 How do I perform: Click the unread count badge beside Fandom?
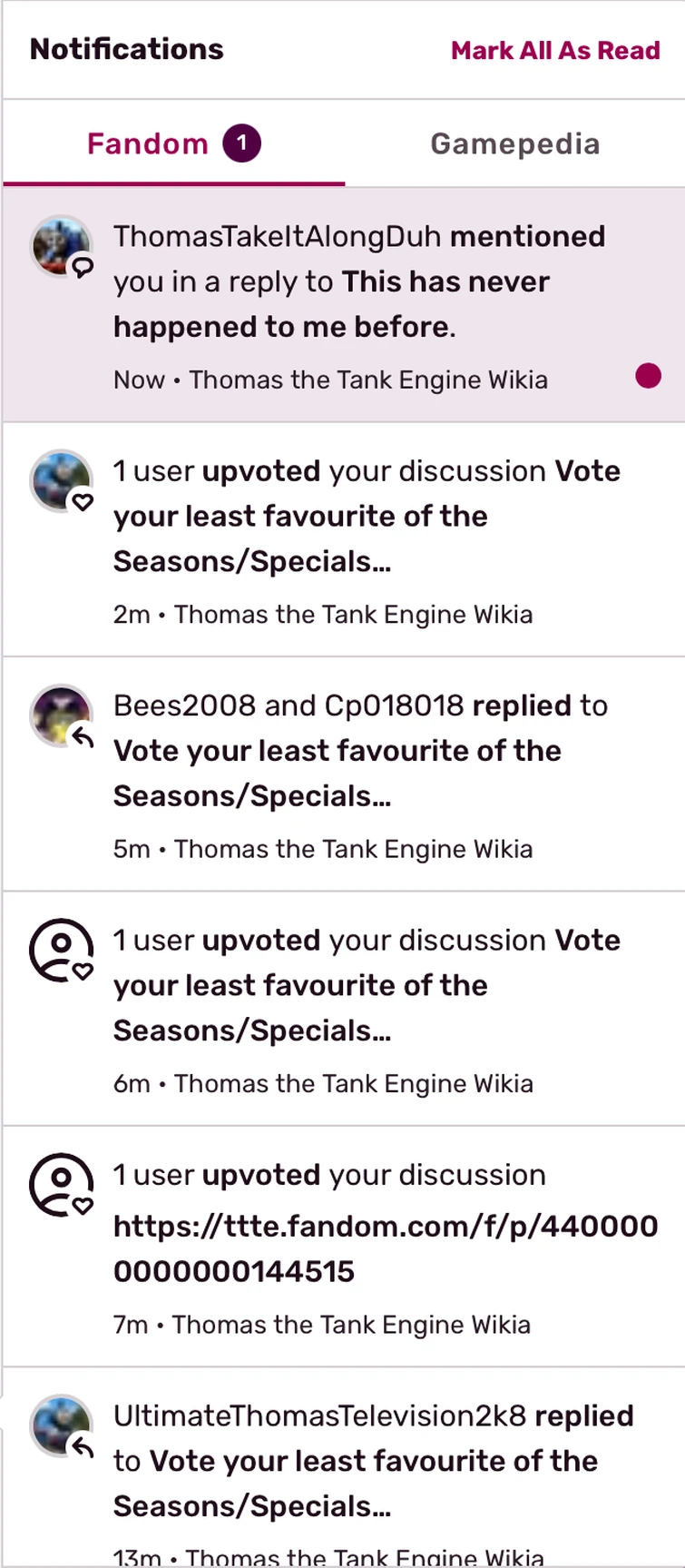tap(242, 143)
